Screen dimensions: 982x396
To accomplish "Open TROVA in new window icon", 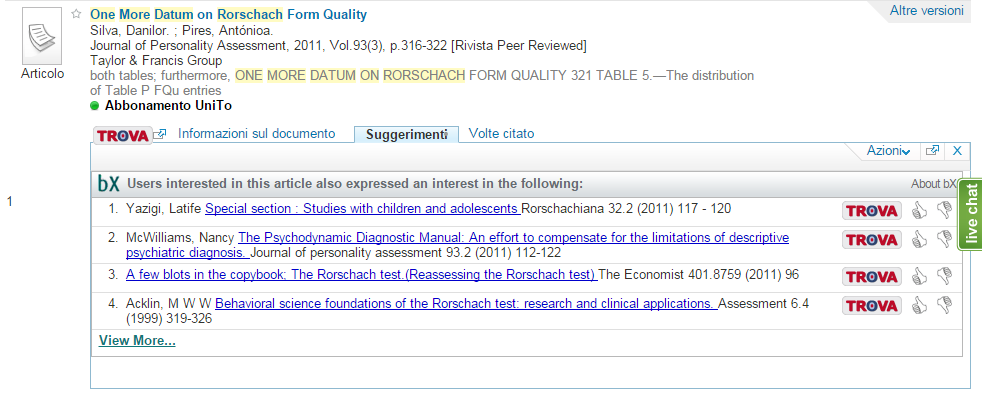I will tap(160, 134).
